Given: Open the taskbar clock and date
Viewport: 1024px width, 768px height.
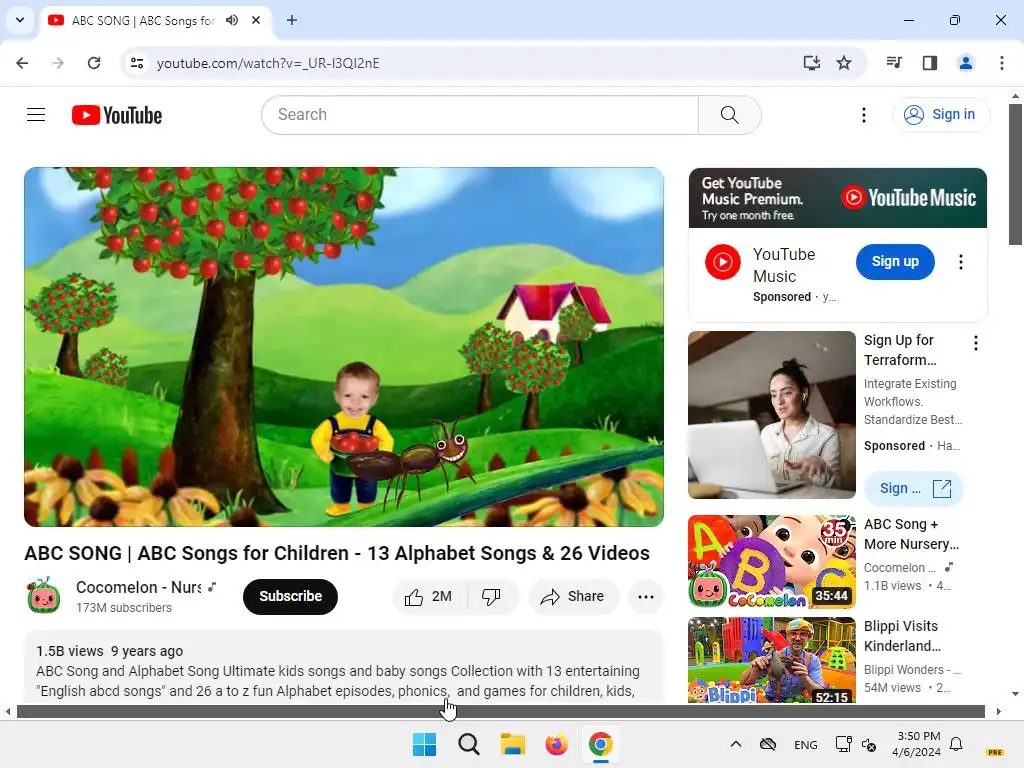Looking at the screenshot, I should (918, 744).
